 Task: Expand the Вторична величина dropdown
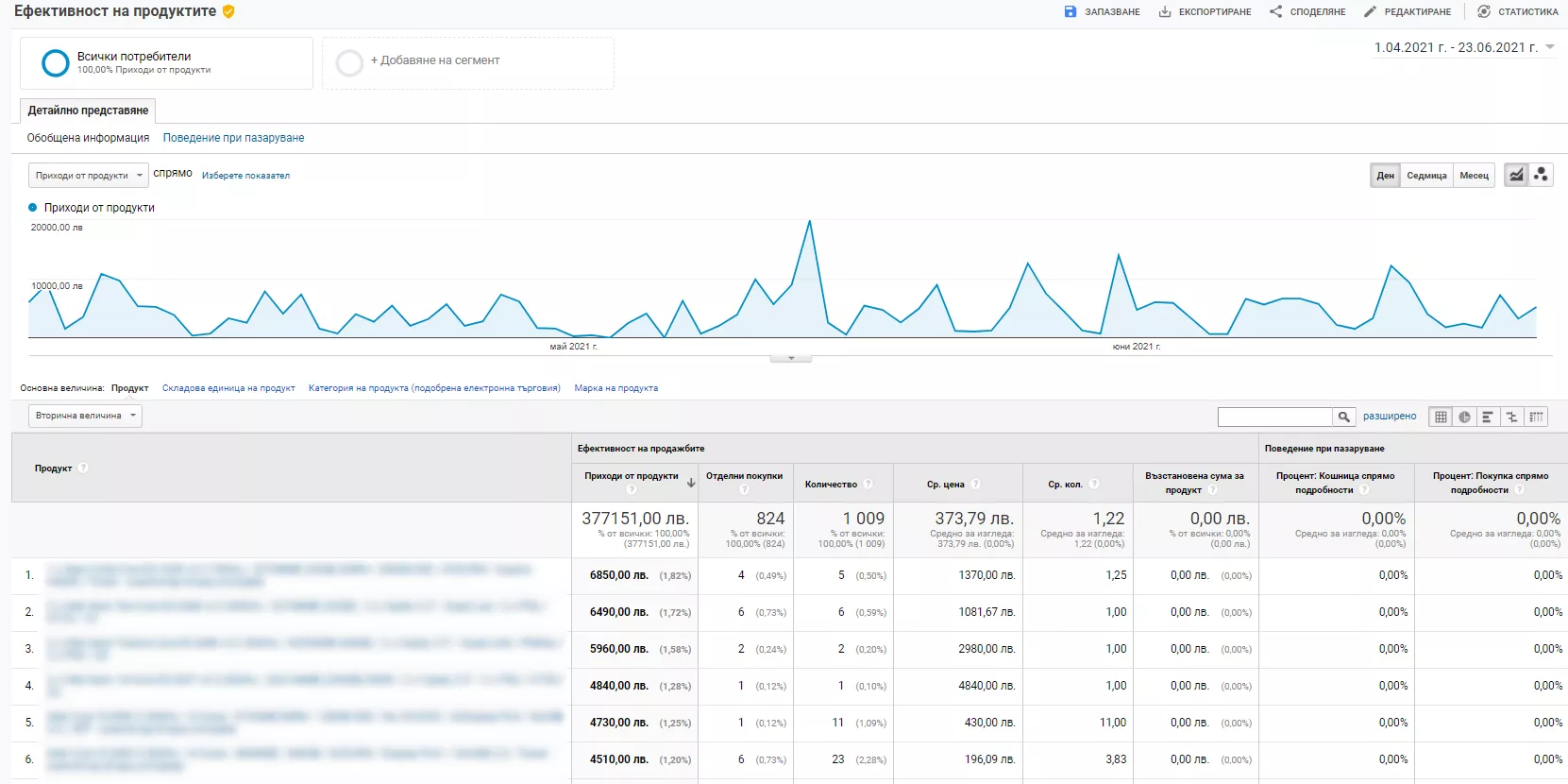[85, 416]
